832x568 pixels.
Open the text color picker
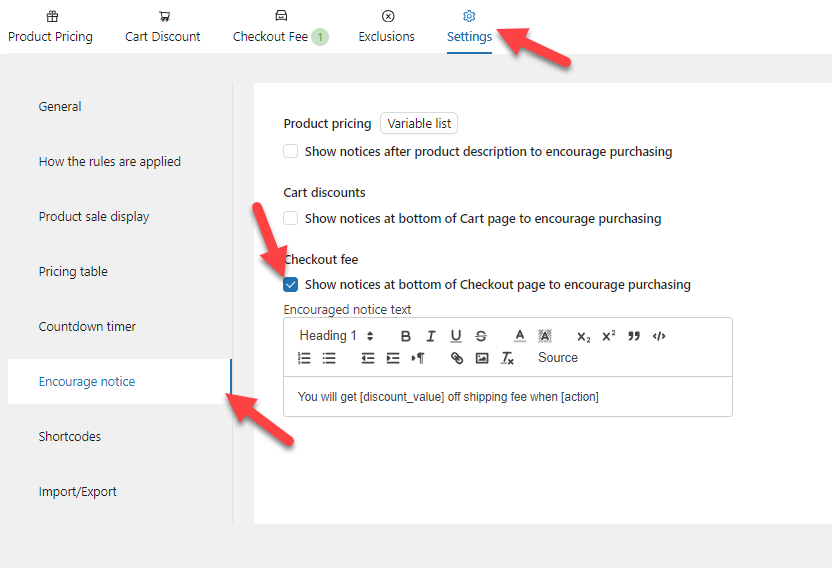(520, 336)
